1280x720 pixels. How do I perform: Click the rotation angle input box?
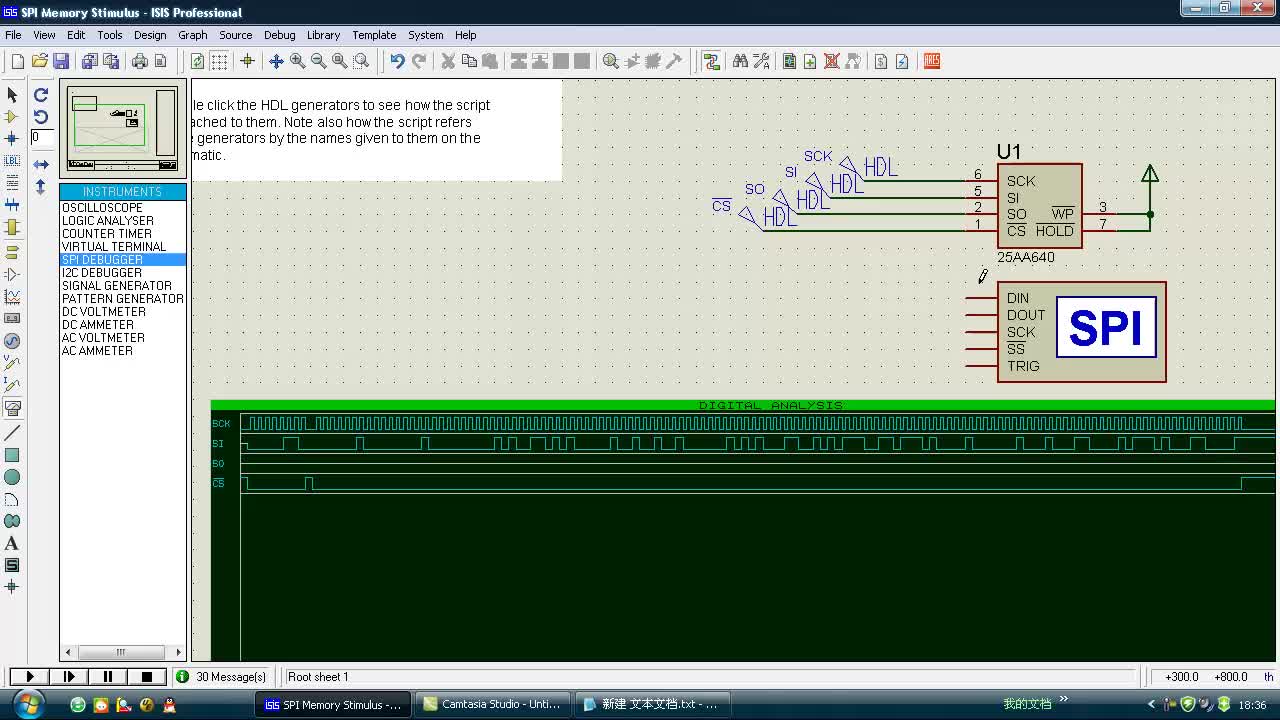click(42, 138)
